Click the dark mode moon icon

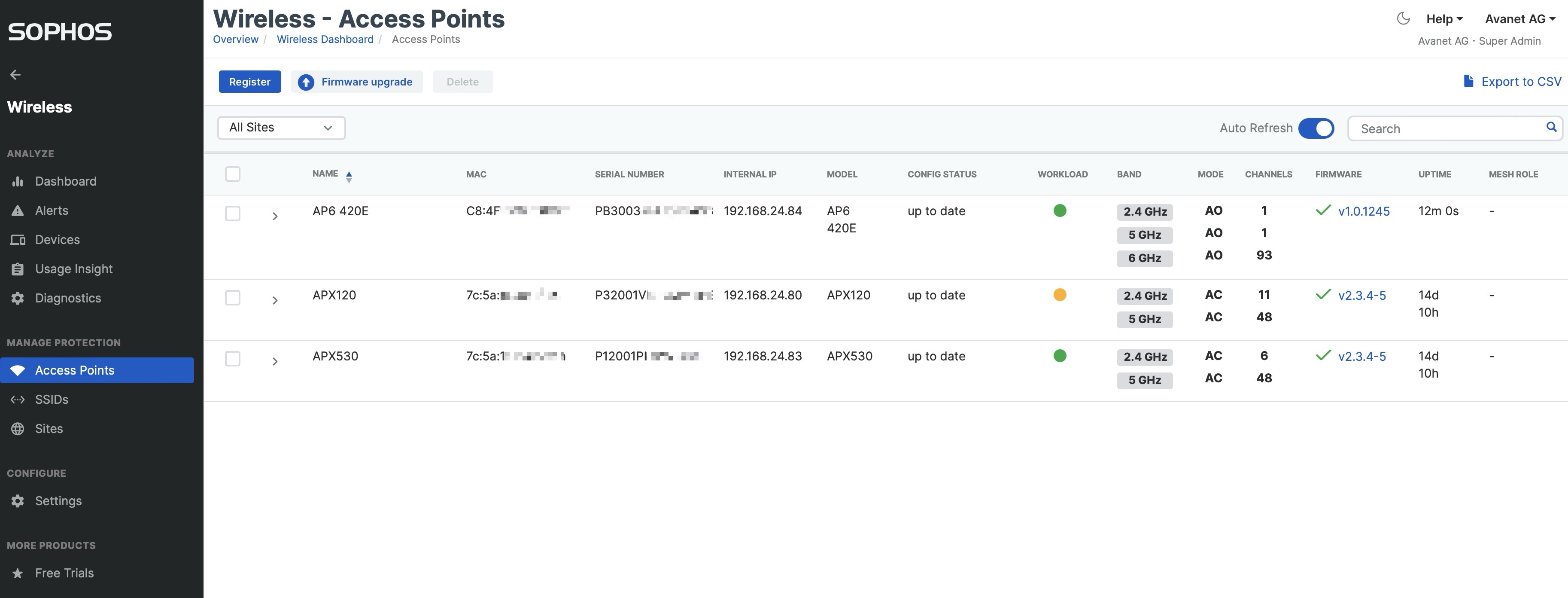pyautogui.click(x=1403, y=19)
